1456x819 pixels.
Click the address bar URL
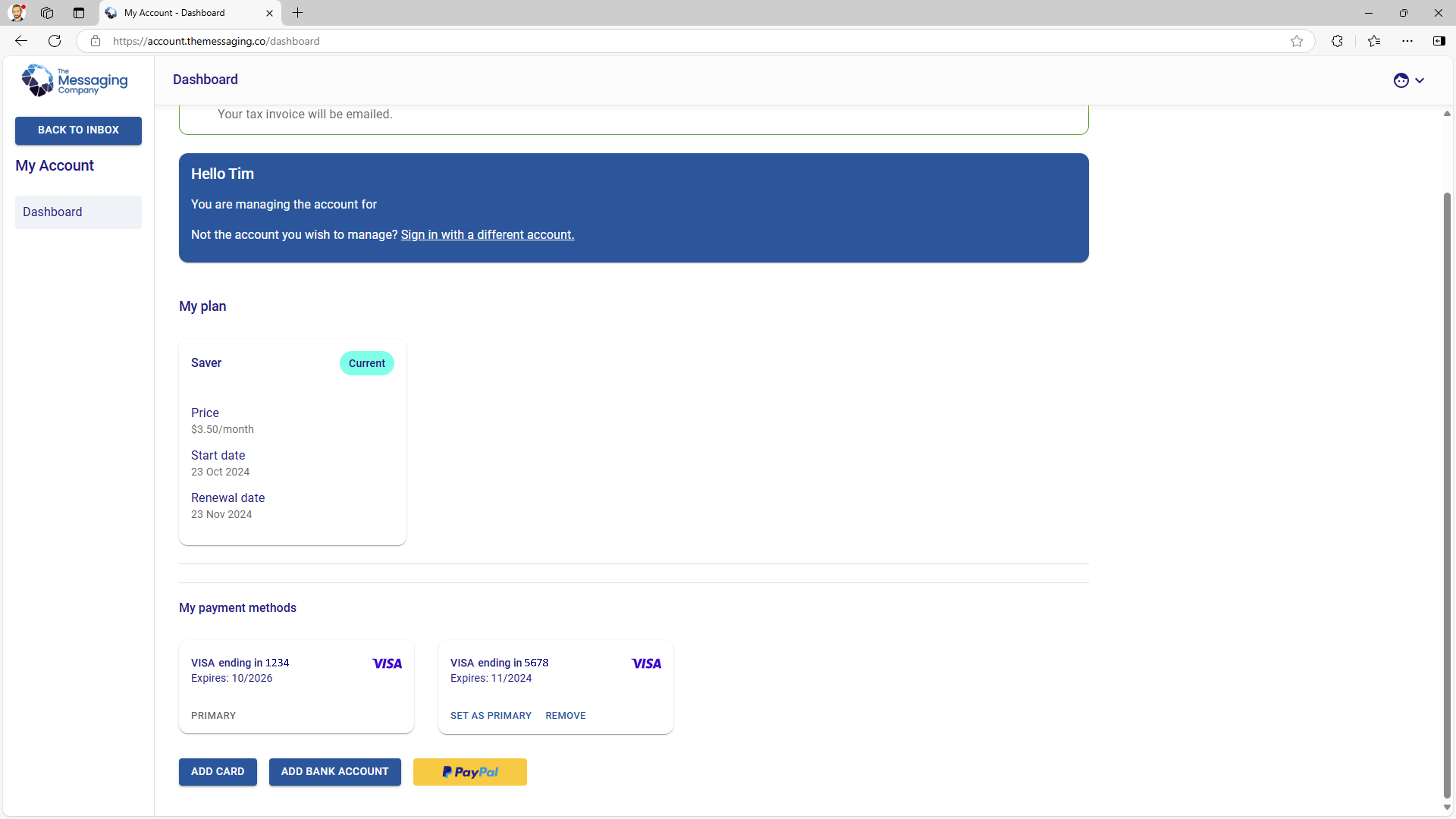(x=216, y=41)
